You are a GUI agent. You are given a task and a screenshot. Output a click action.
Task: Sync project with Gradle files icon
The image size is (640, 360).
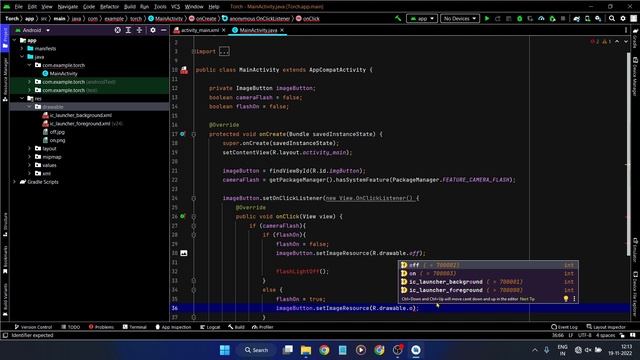(576, 18)
